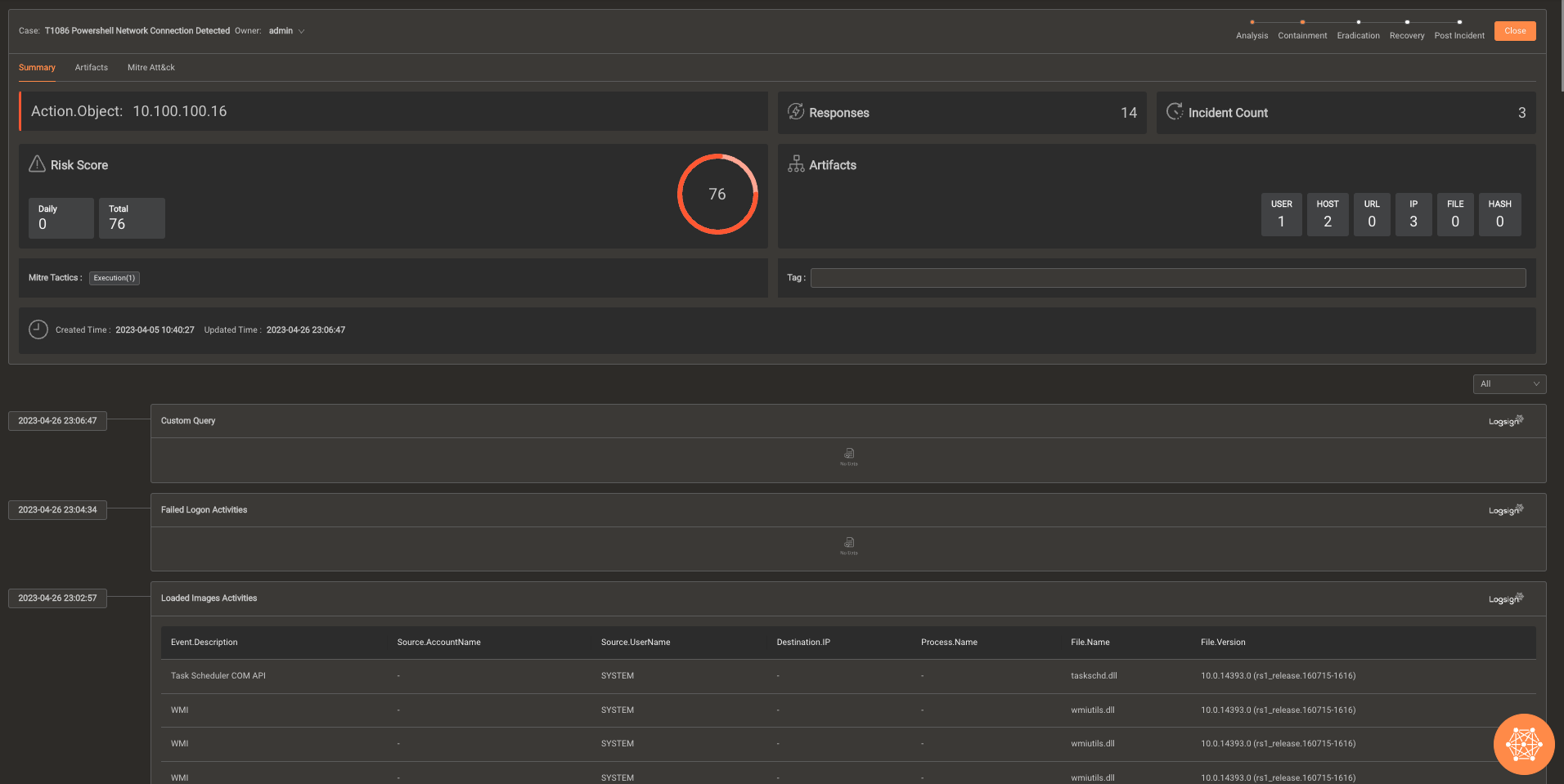1564x784 pixels.
Task: Click the 2023-04-26 23:06:47 timeline marker
Action: (57, 420)
